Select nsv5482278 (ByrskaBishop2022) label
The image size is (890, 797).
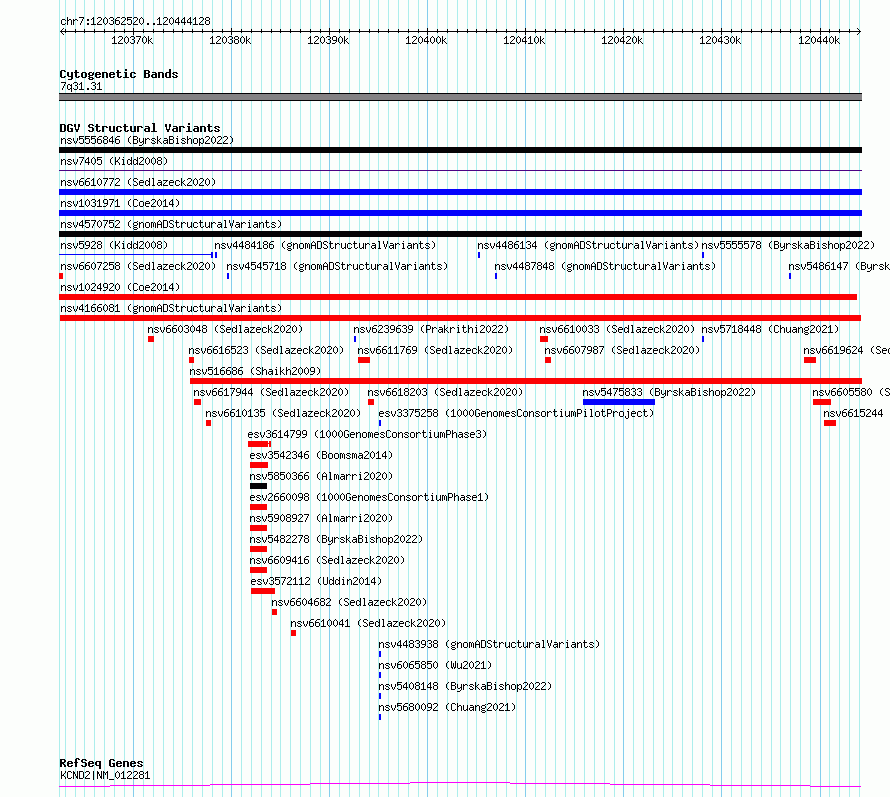[337, 539]
